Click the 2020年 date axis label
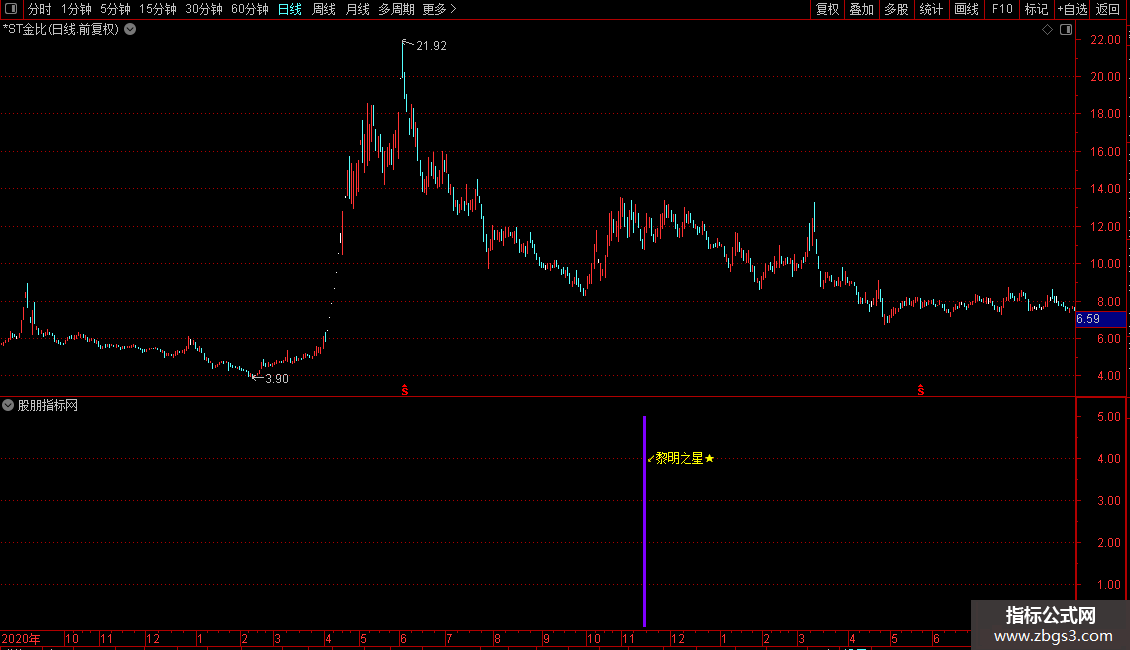 21,639
